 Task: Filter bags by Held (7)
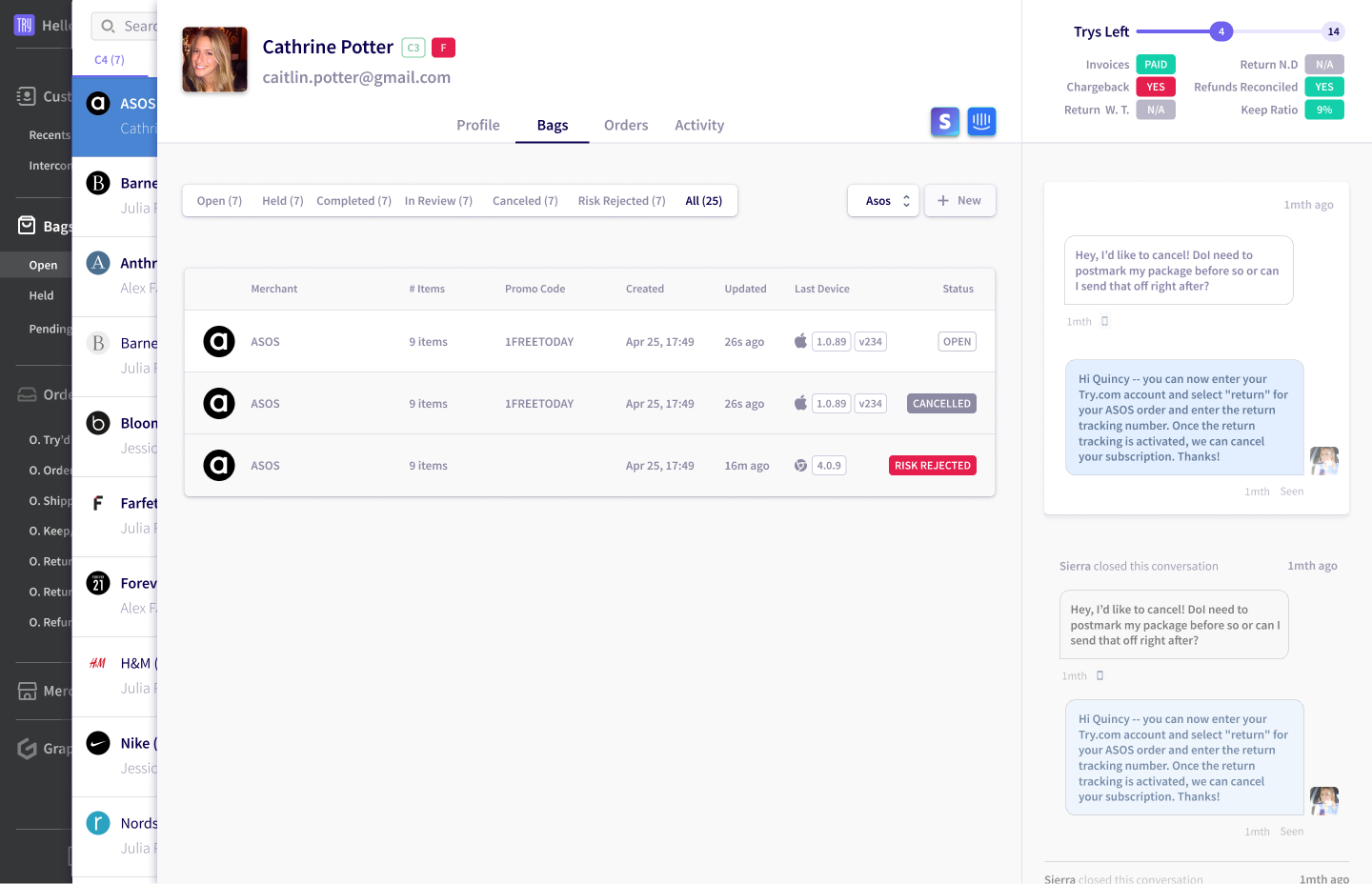click(283, 201)
